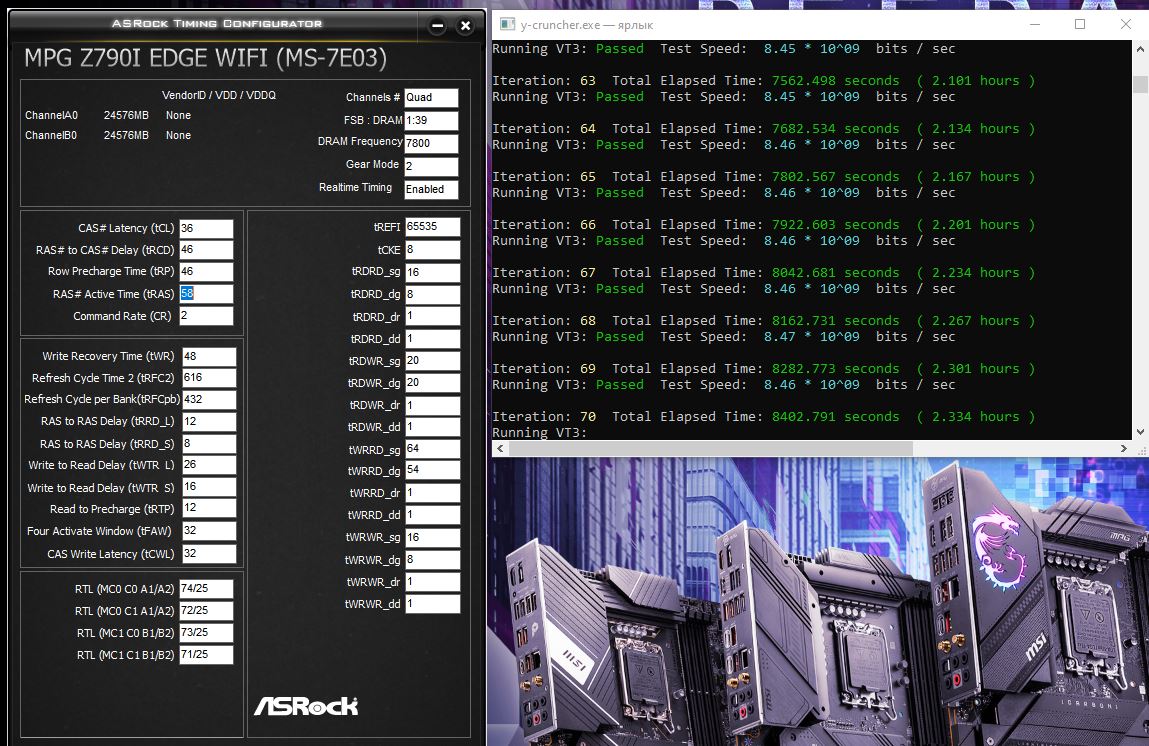Click the RAS# to CAS# Delay (tRCD) field
The width and height of the screenshot is (1149, 746).
click(x=207, y=250)
